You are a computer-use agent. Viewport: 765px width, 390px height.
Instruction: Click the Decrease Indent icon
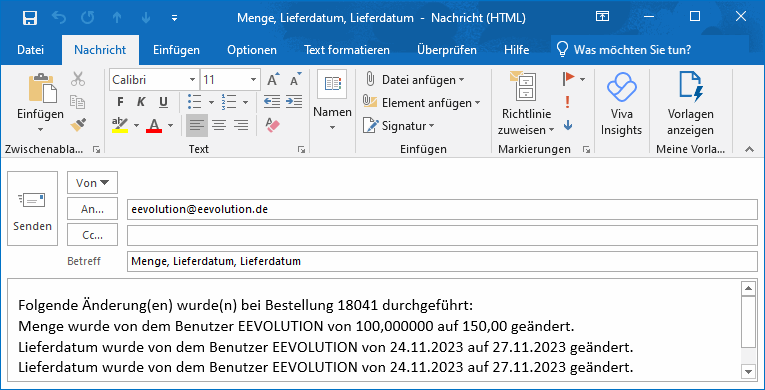(x=272, y=102)
